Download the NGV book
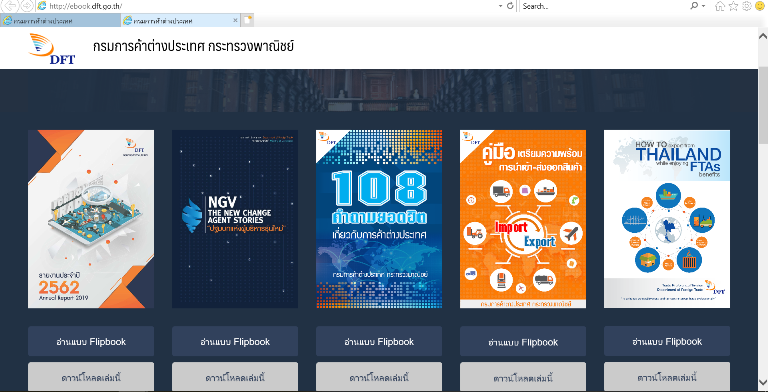Screen dimensions: 768x392 coord(235,377)
